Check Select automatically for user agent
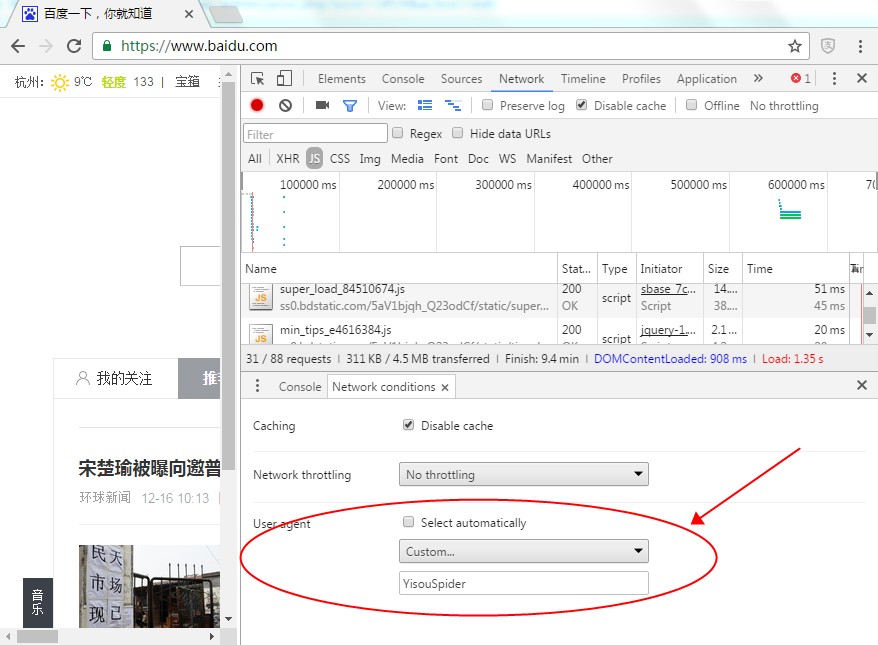 [409, 522]
